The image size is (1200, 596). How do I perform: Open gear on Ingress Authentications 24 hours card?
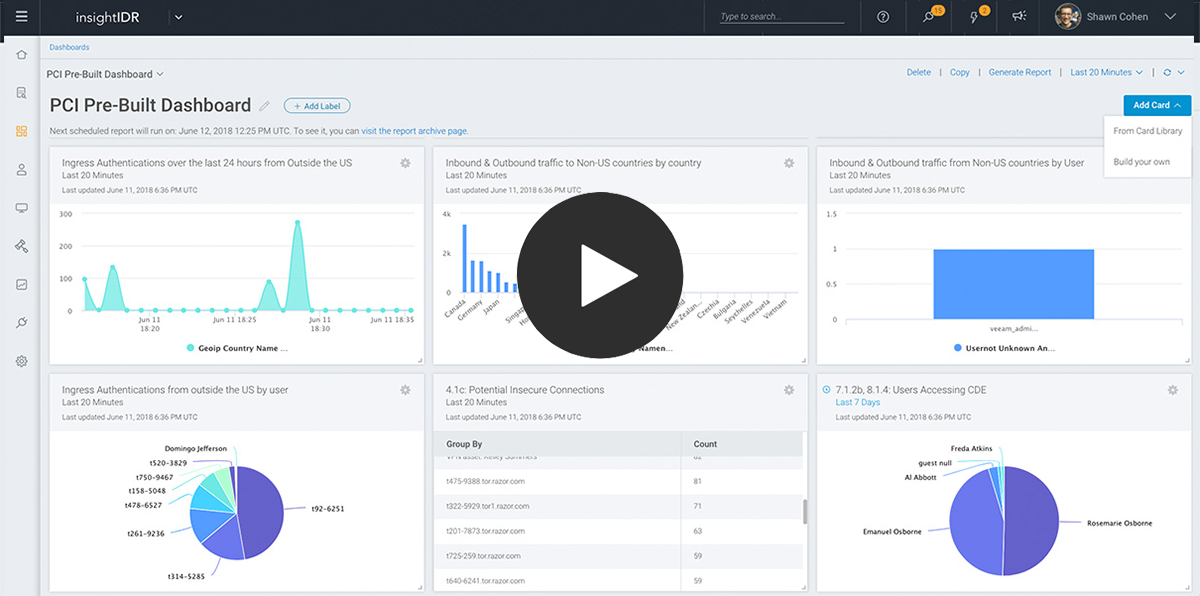point(405,163)
